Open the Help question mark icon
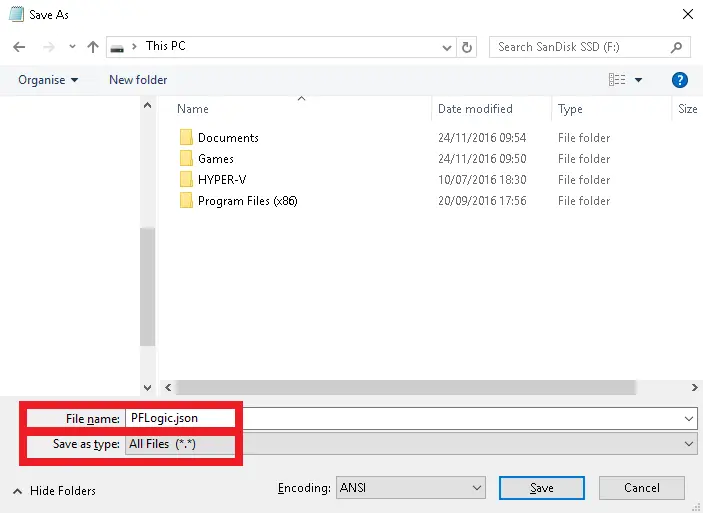The height and width of the screenshot is (513, 703). click(680, 80)
